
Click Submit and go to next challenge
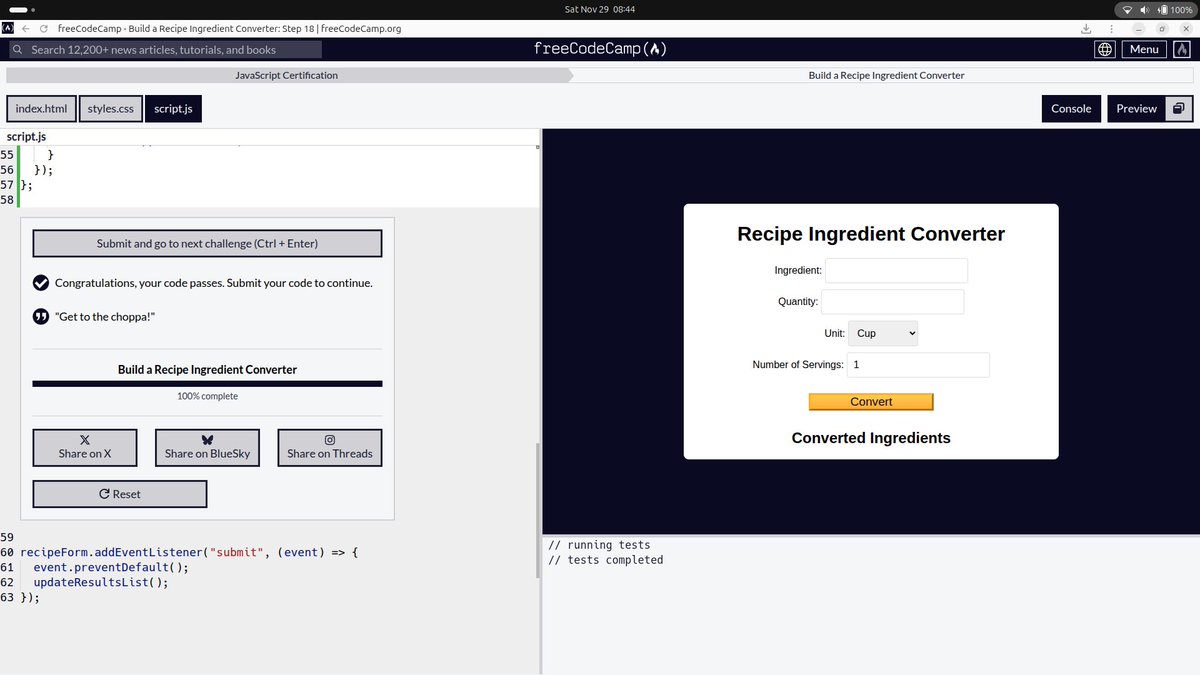(x=207, y=243)
